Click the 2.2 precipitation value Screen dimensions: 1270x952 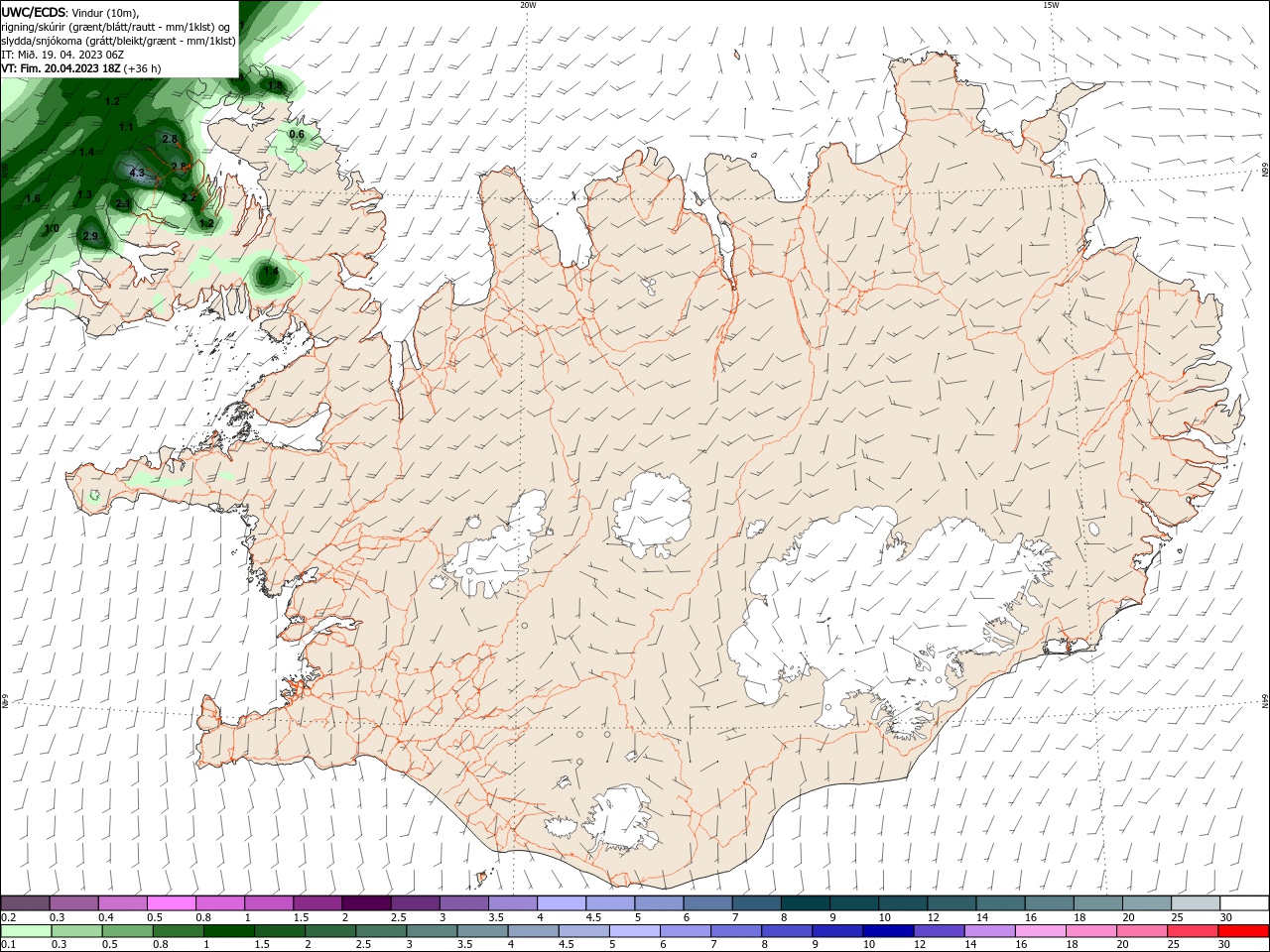click(189, 197)
